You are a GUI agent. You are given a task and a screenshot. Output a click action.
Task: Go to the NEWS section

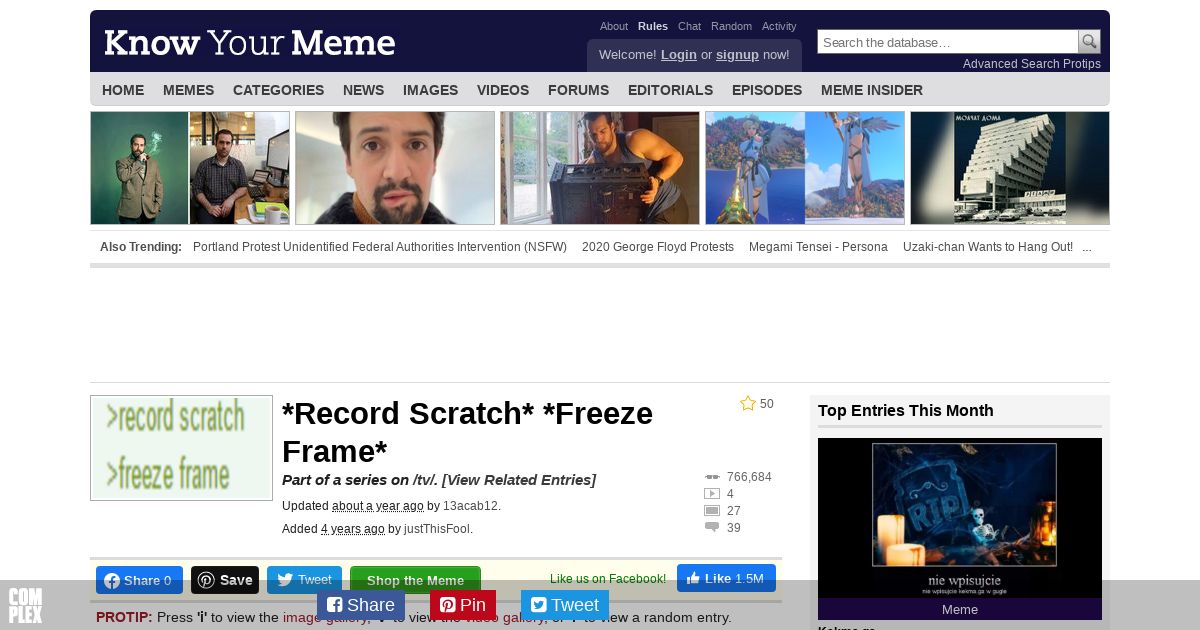click(364, 90)
